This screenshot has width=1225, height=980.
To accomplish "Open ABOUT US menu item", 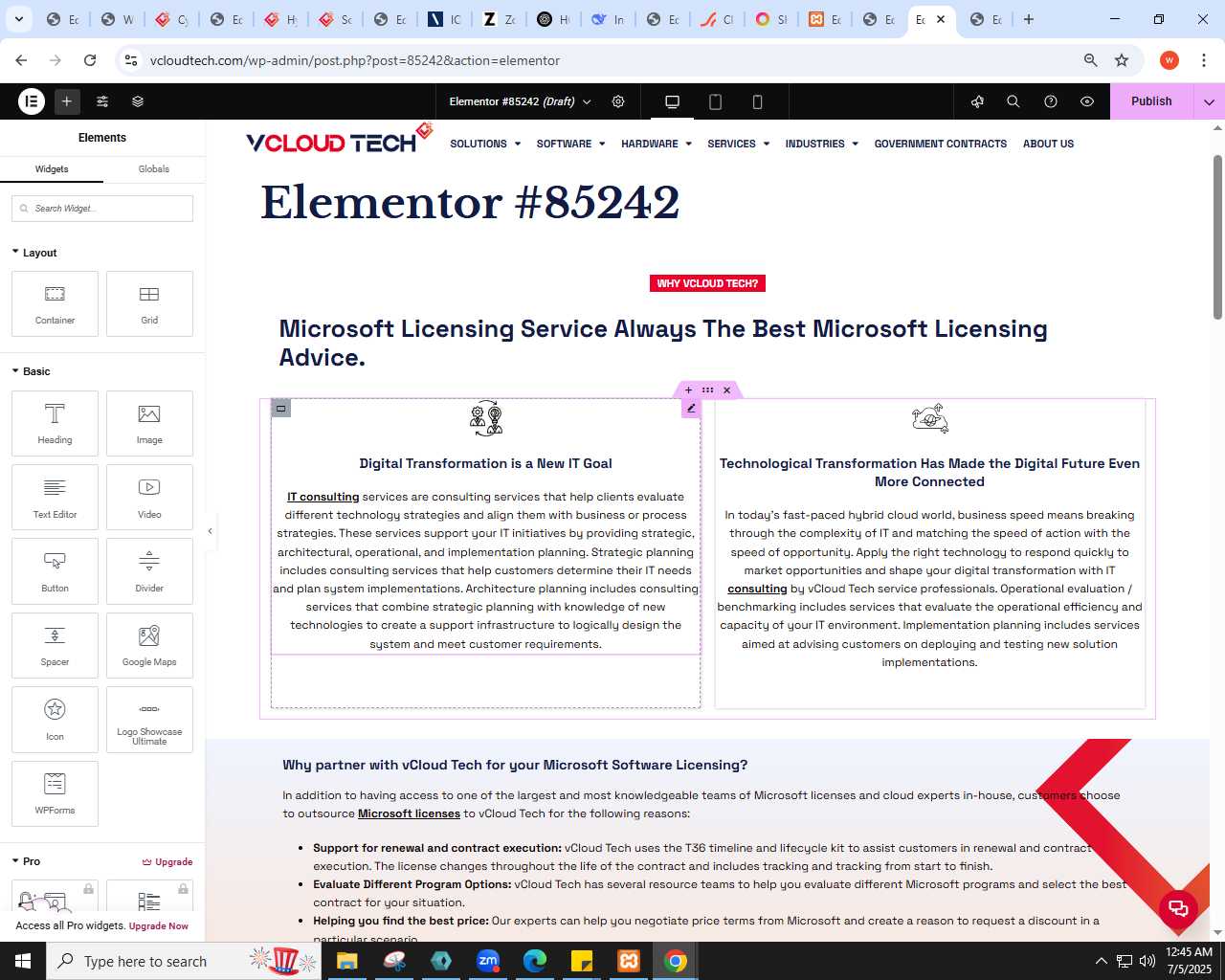I will (1048, 144).
